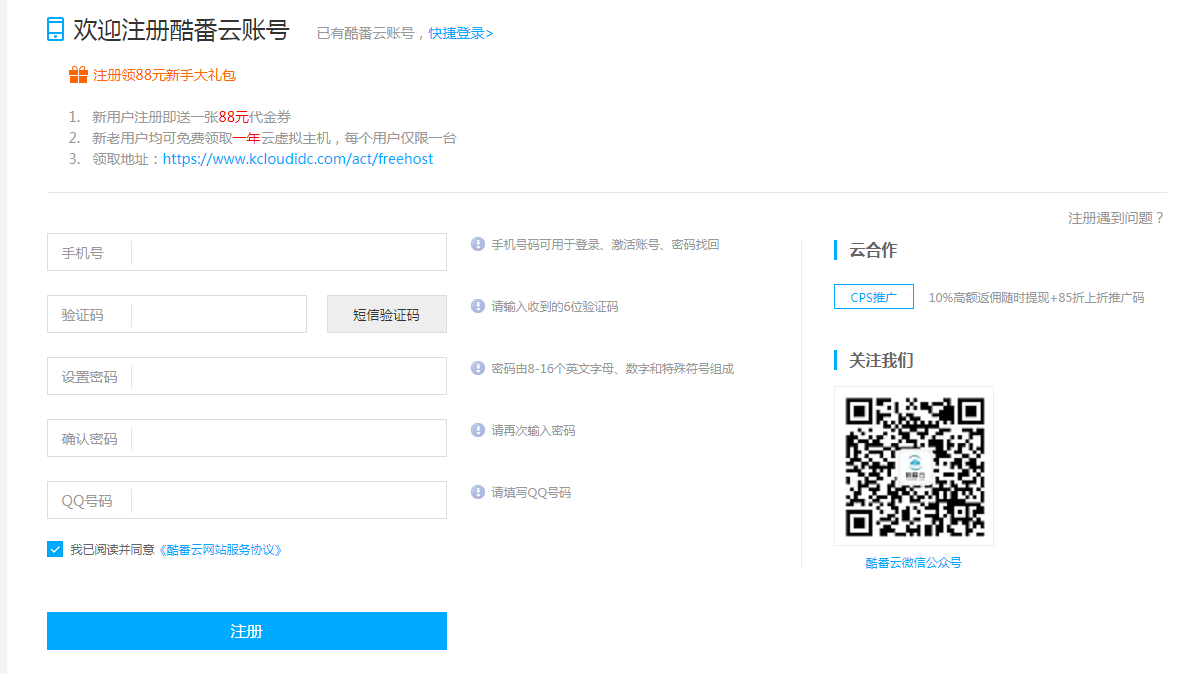Click info icon beside 6位验证码 hint

477,306
